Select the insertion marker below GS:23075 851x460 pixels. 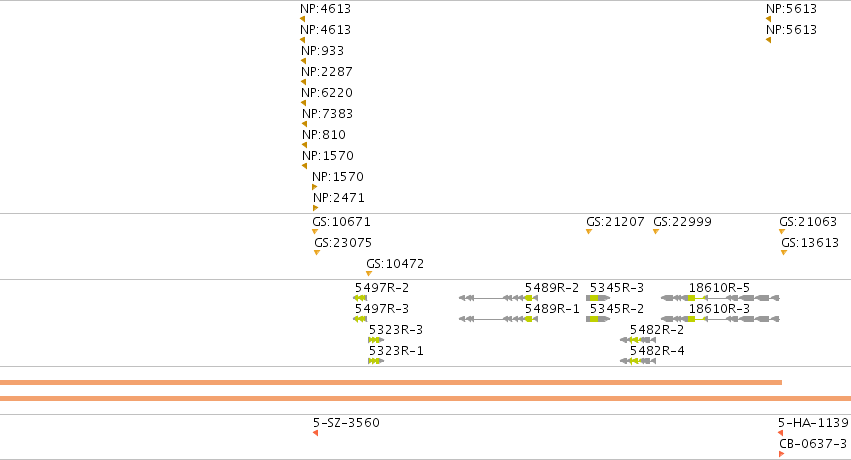pos(317,253)
